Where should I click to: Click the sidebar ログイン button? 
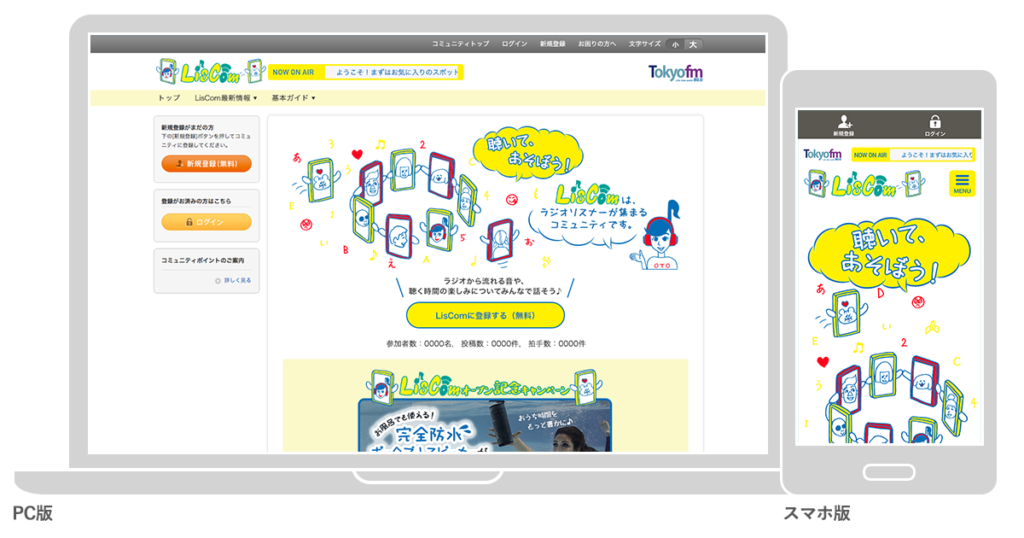point(206,222)
